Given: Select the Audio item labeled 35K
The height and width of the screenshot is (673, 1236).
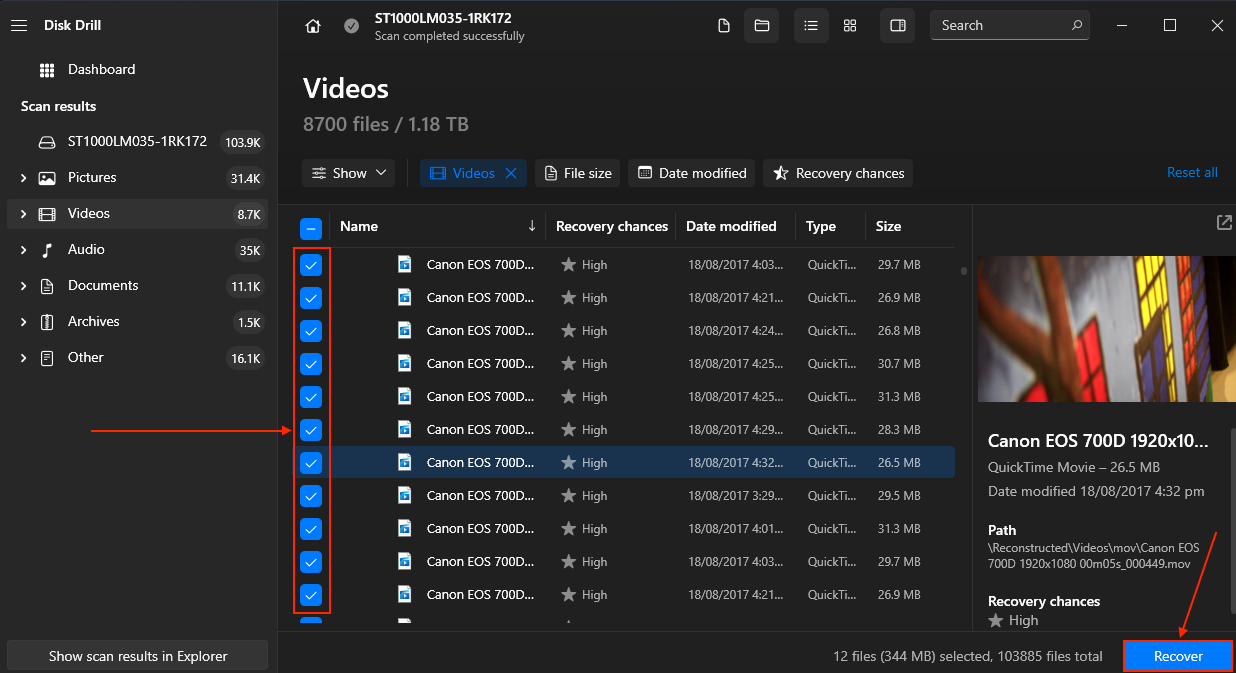Looking at the screenshot, I should pos(138,250).
